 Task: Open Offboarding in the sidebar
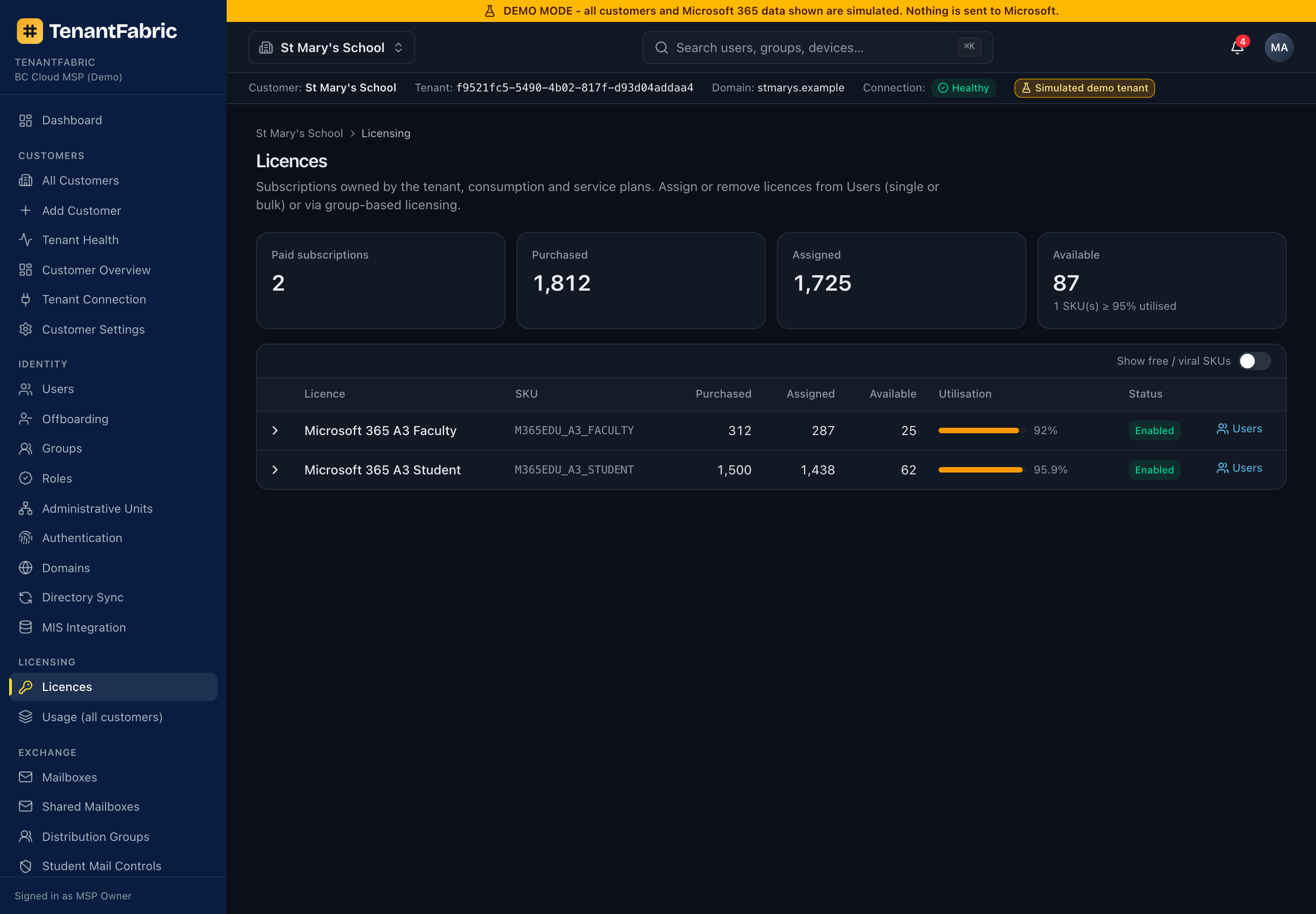pos(113,419)
